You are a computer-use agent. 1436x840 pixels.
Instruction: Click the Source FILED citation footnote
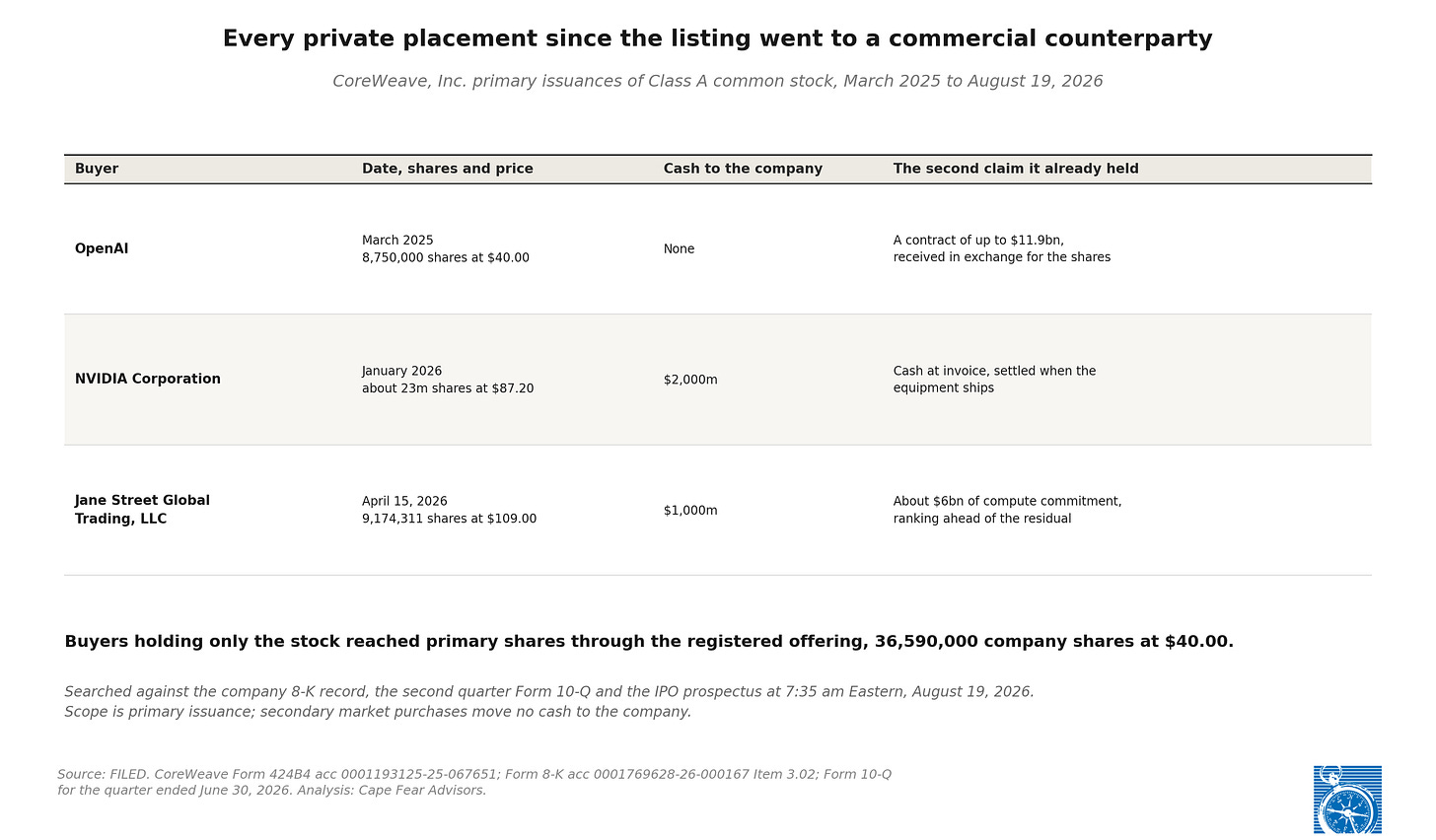(474, 783)
